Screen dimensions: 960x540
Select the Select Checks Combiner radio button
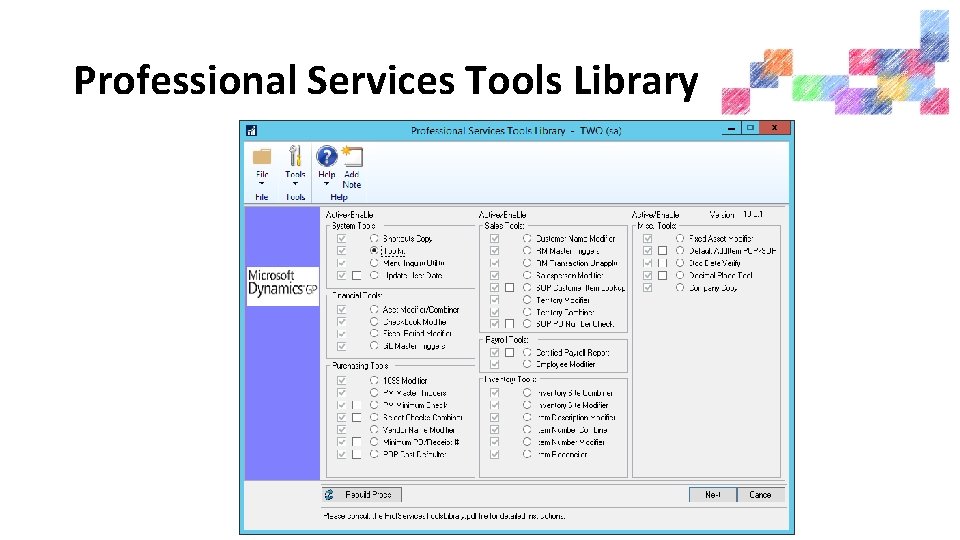click(x=374, y=417)
